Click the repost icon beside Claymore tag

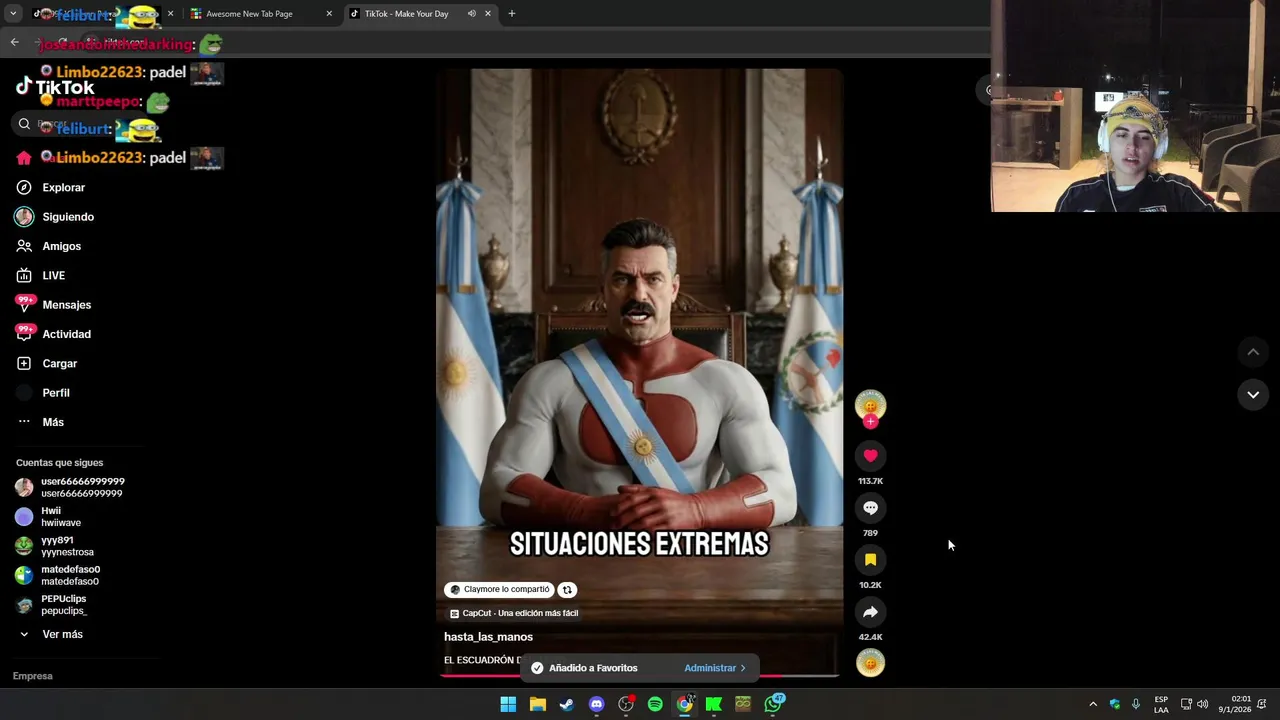567,590
